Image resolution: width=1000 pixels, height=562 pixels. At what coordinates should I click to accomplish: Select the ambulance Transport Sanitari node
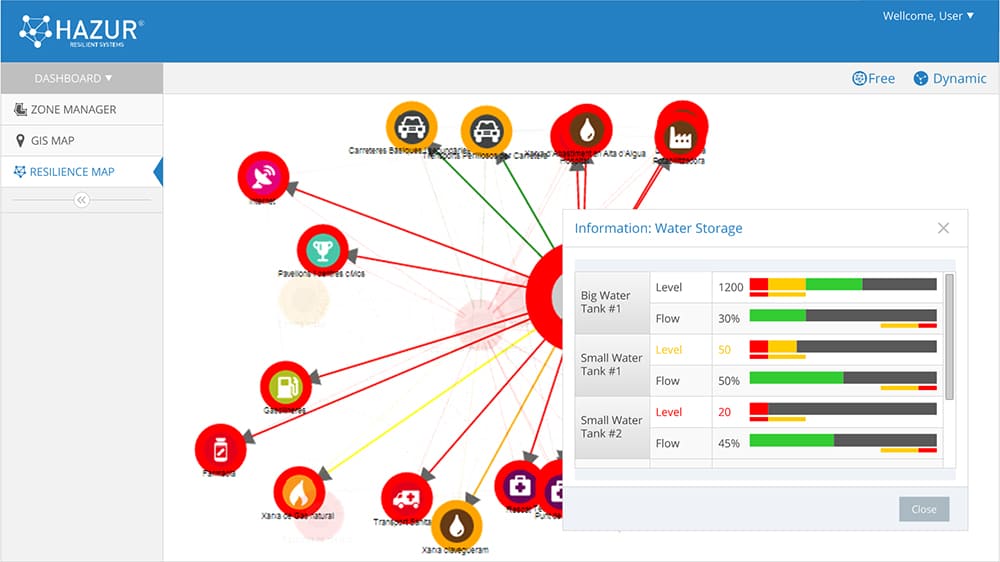point(407,498)
